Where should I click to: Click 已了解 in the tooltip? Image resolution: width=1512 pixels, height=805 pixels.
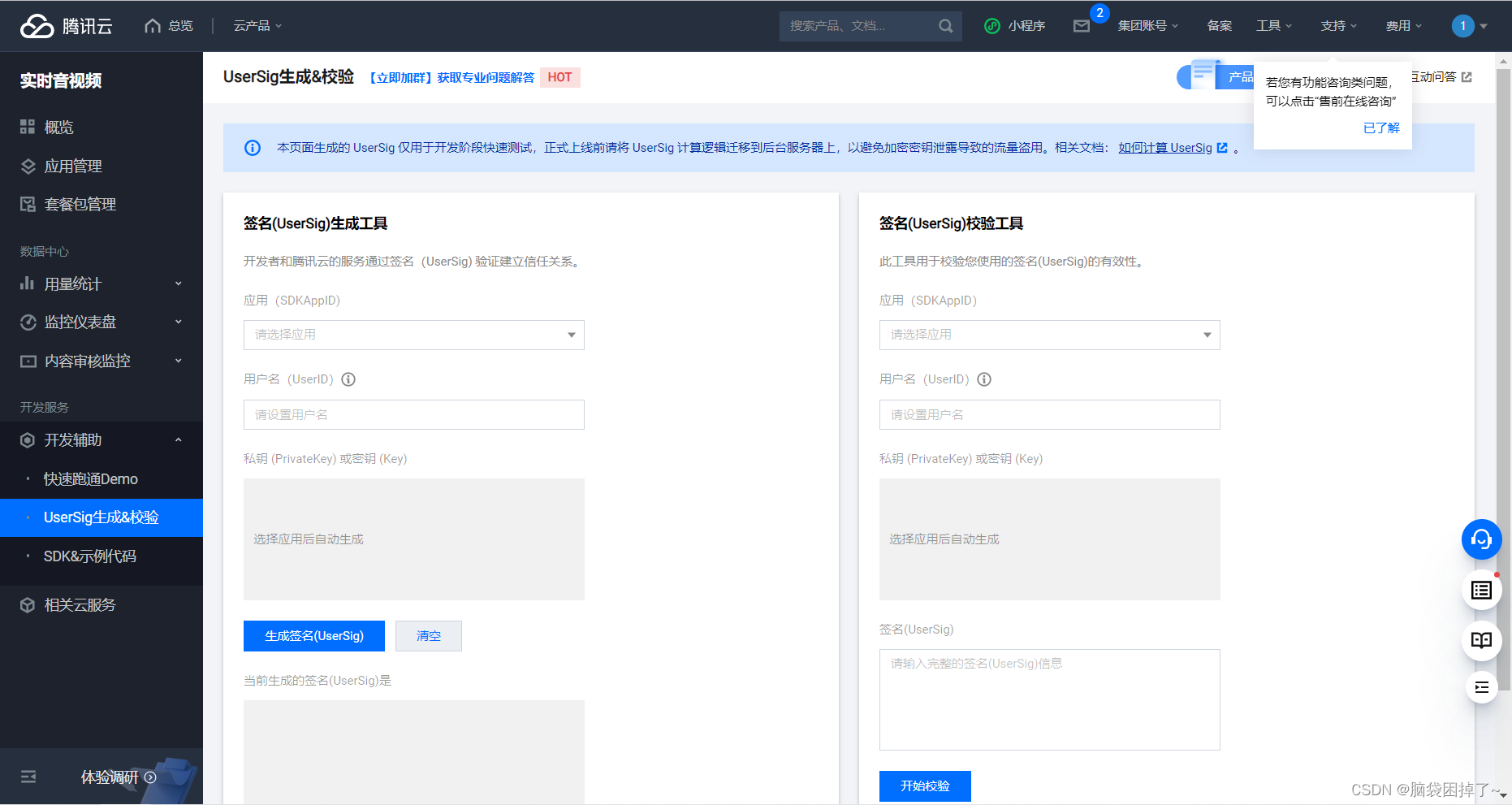pyautogui.click(x=1381, y=128)
